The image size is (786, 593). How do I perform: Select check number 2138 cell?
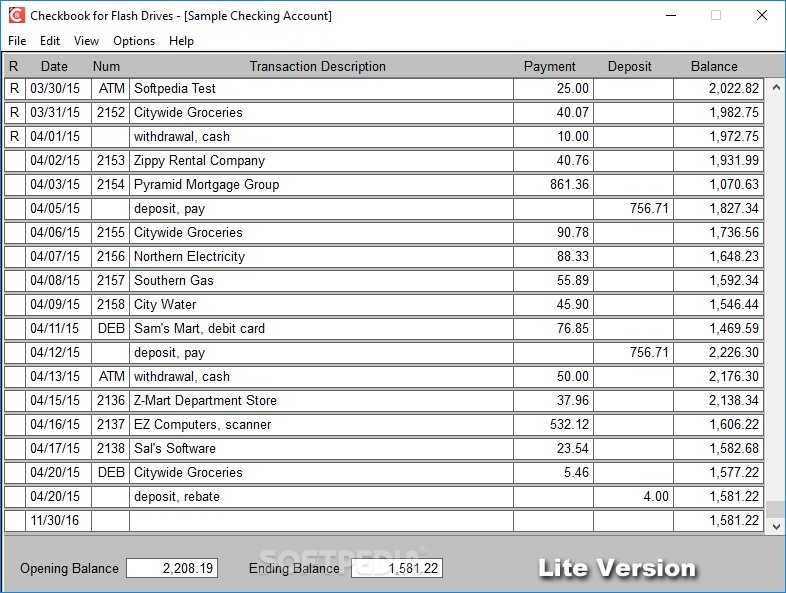click(x=110, y=449)
